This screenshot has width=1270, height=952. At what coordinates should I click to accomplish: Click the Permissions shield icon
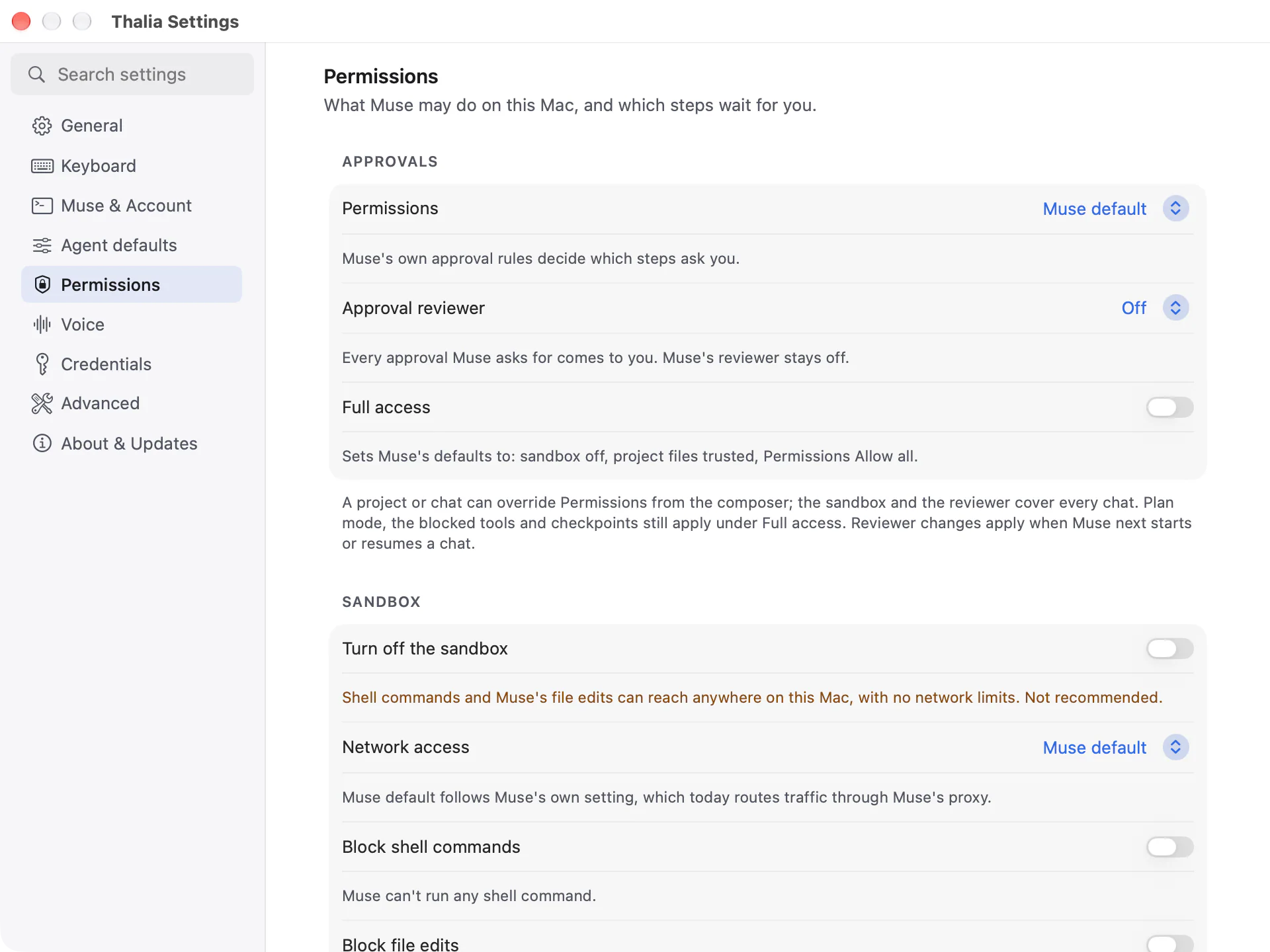(42, 285)
